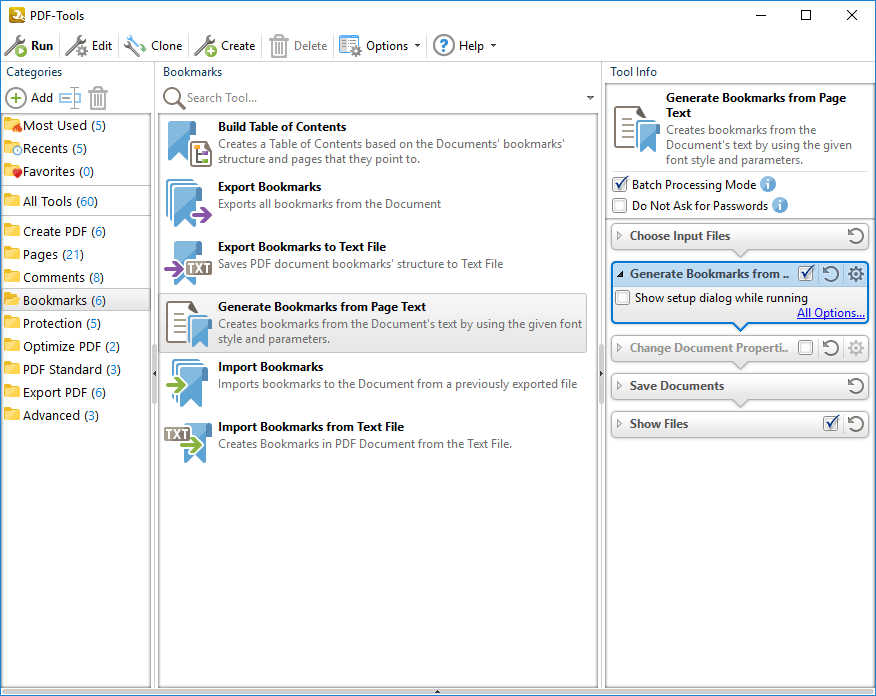Open the Favorites category
Screen dimensions: 876x696
[x=76, y=171]
